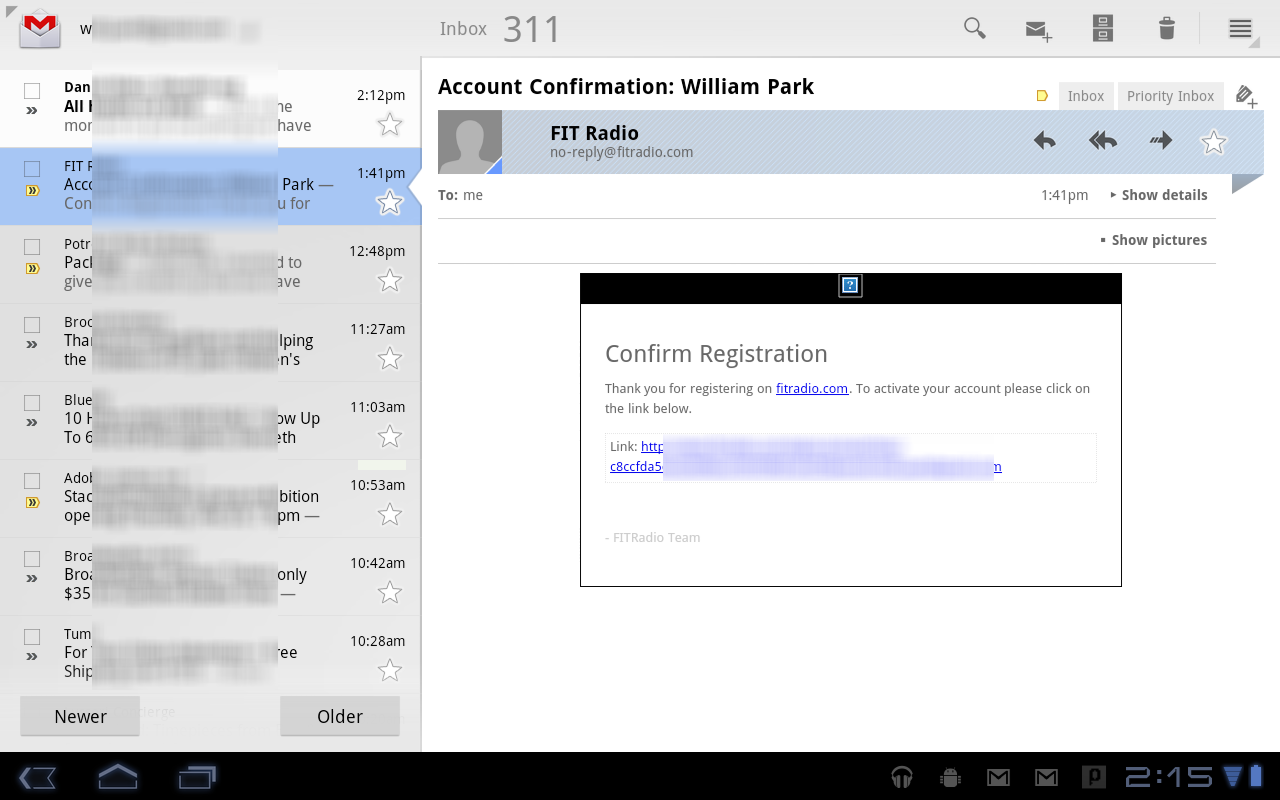Viewport: 1280px width, 800px height.
Task: Forward the FIT Radio email
Action: [x=1161, y=141]
